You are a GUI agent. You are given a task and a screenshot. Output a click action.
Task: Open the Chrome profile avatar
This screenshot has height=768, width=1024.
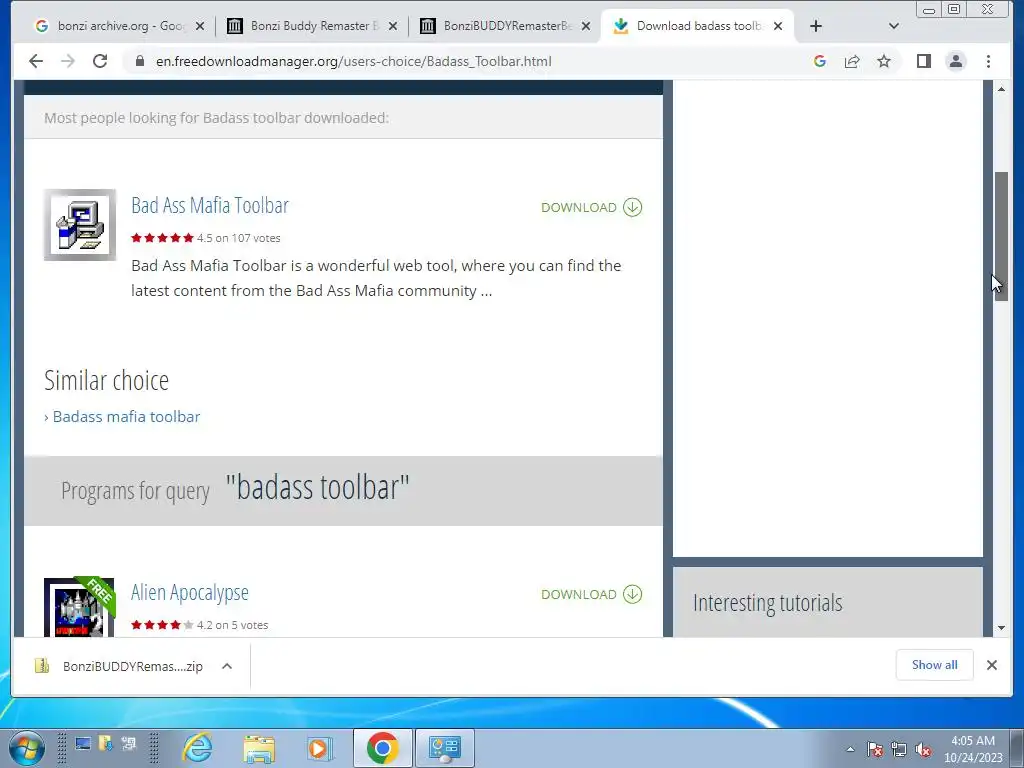click(x=956, y=61)
